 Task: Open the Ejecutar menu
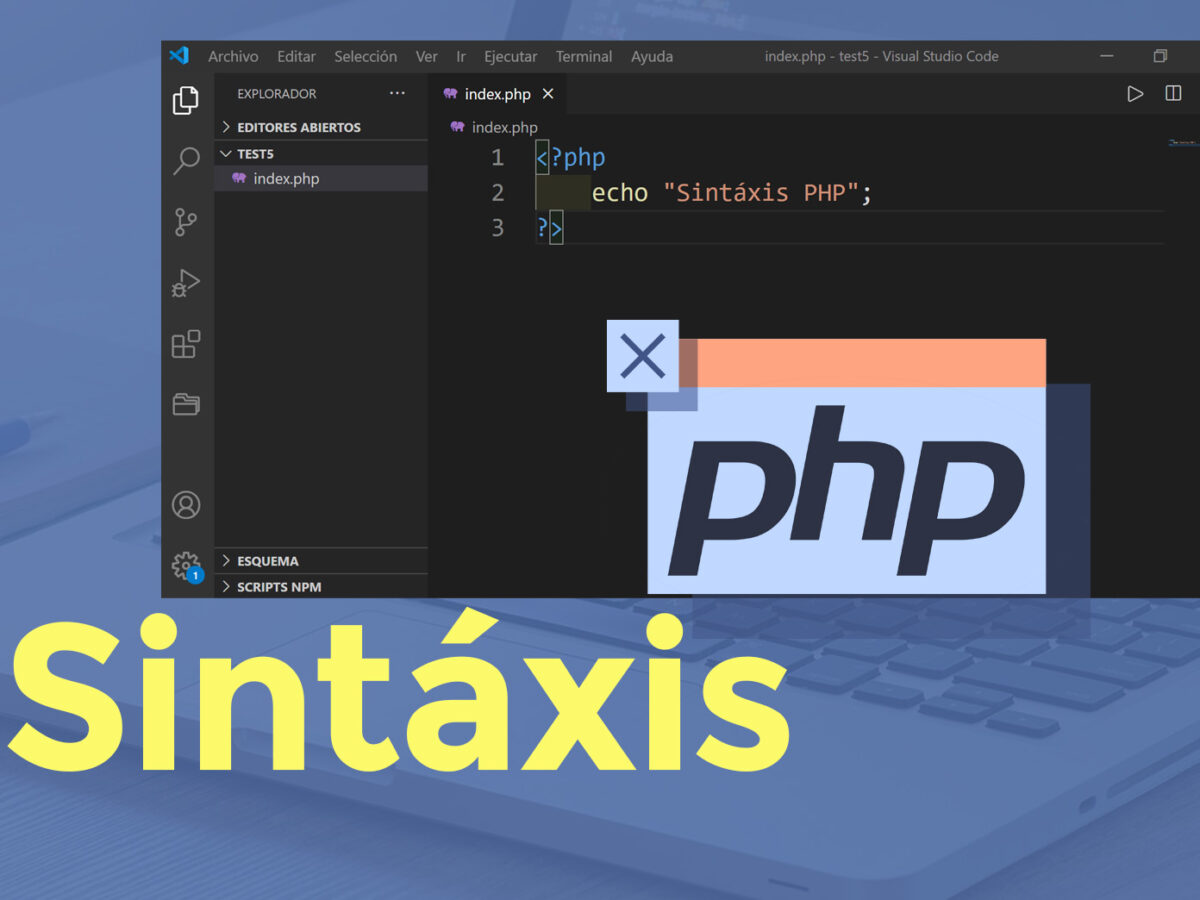[x=510, y=56]
